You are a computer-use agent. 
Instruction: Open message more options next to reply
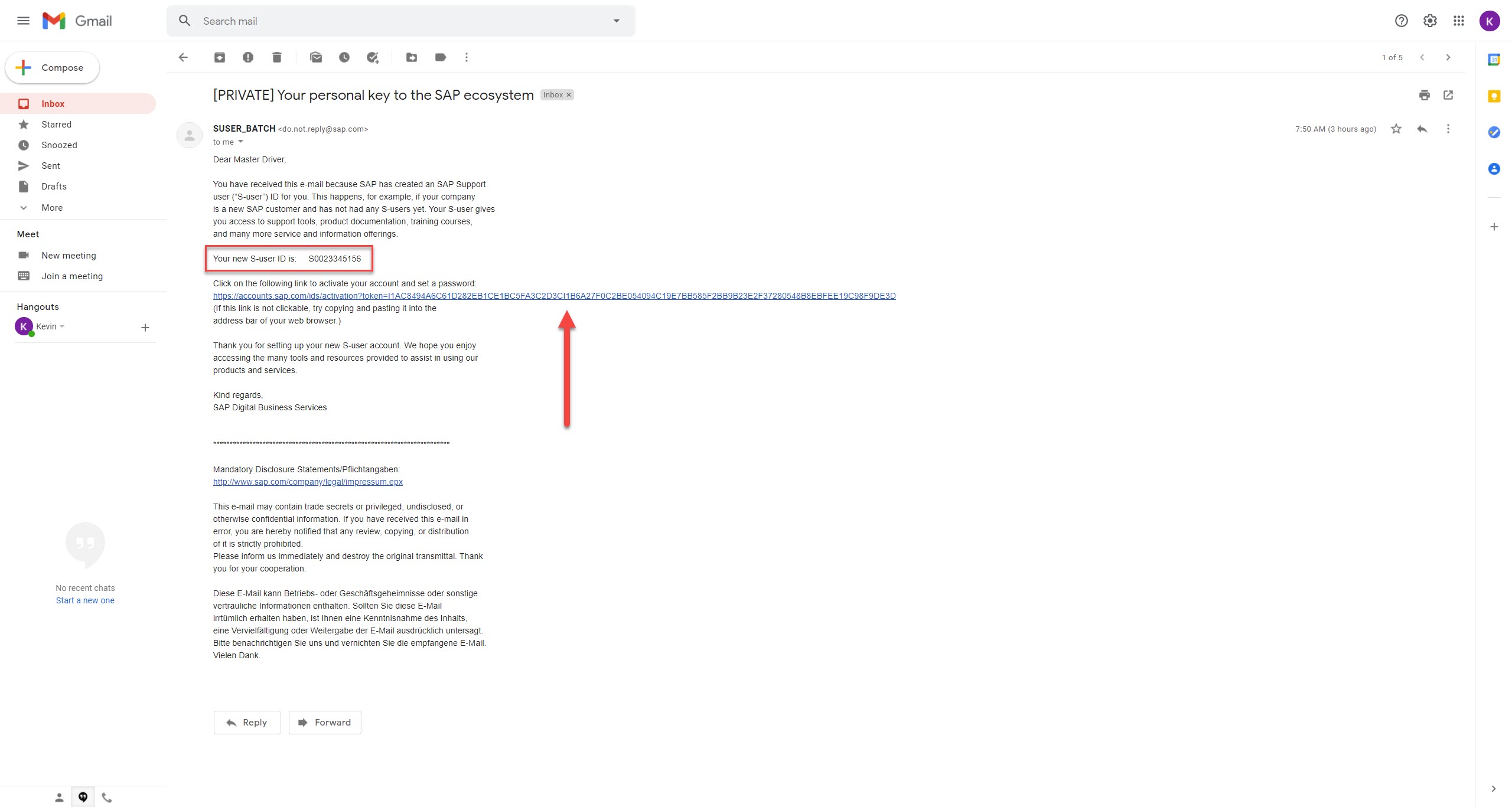click(1448, 129)
